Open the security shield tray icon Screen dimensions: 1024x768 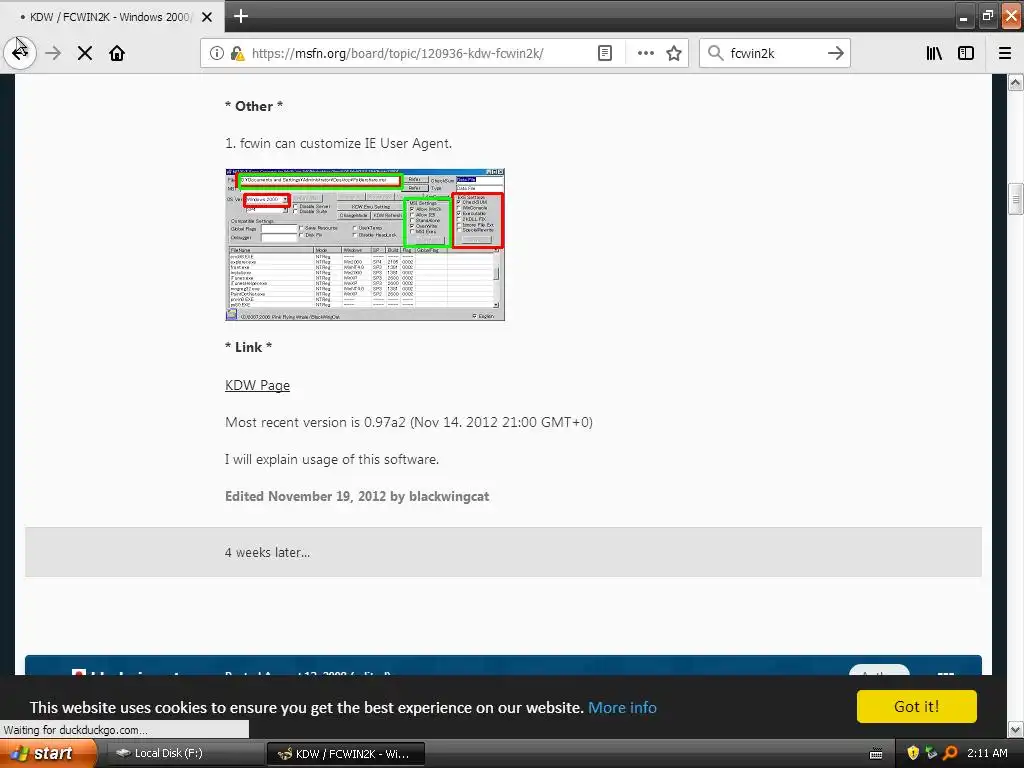tap(913, 754)
